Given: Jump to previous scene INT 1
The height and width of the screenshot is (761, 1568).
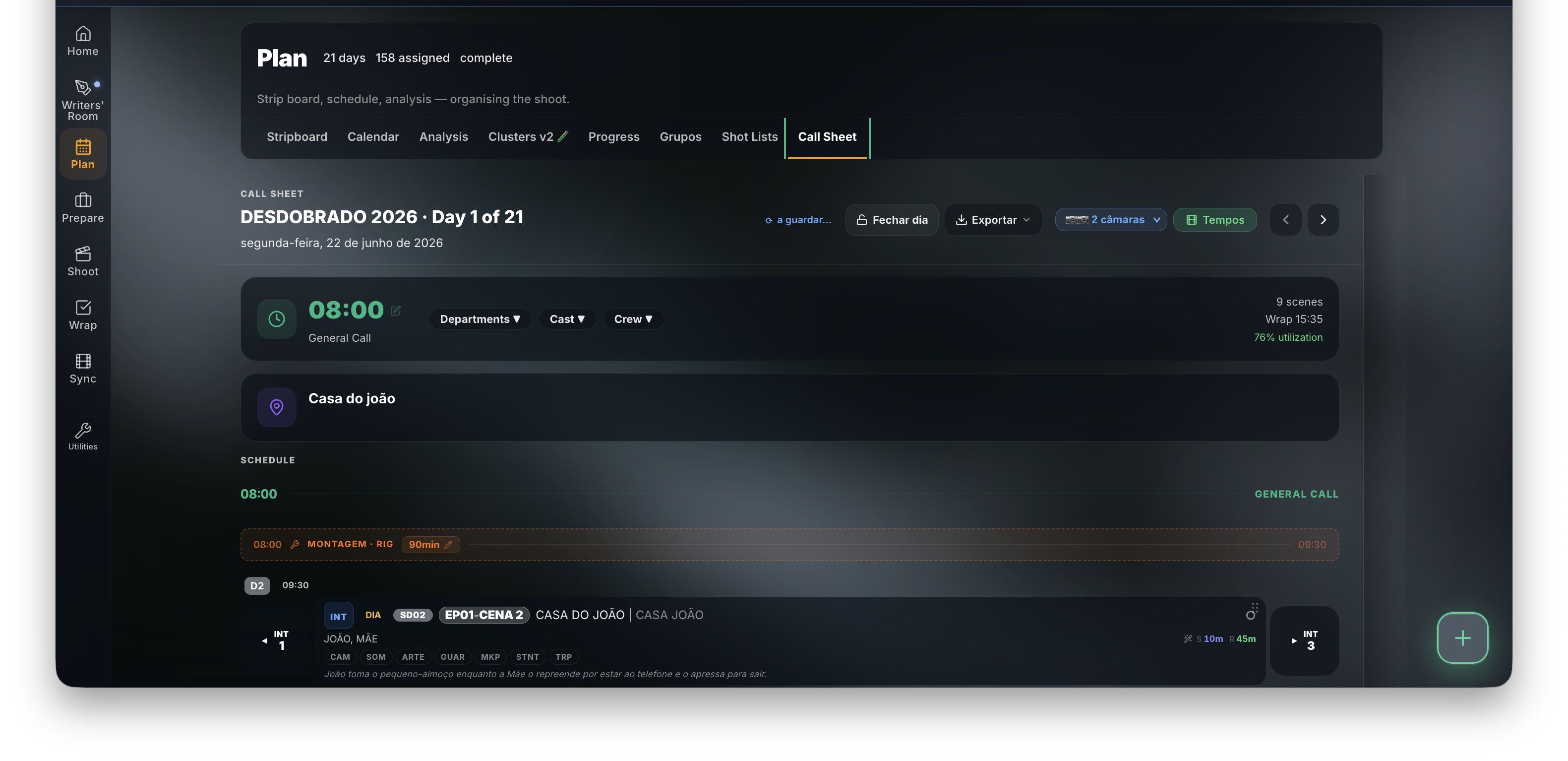Looking at the screenshot, I should [x=276, y=640].
